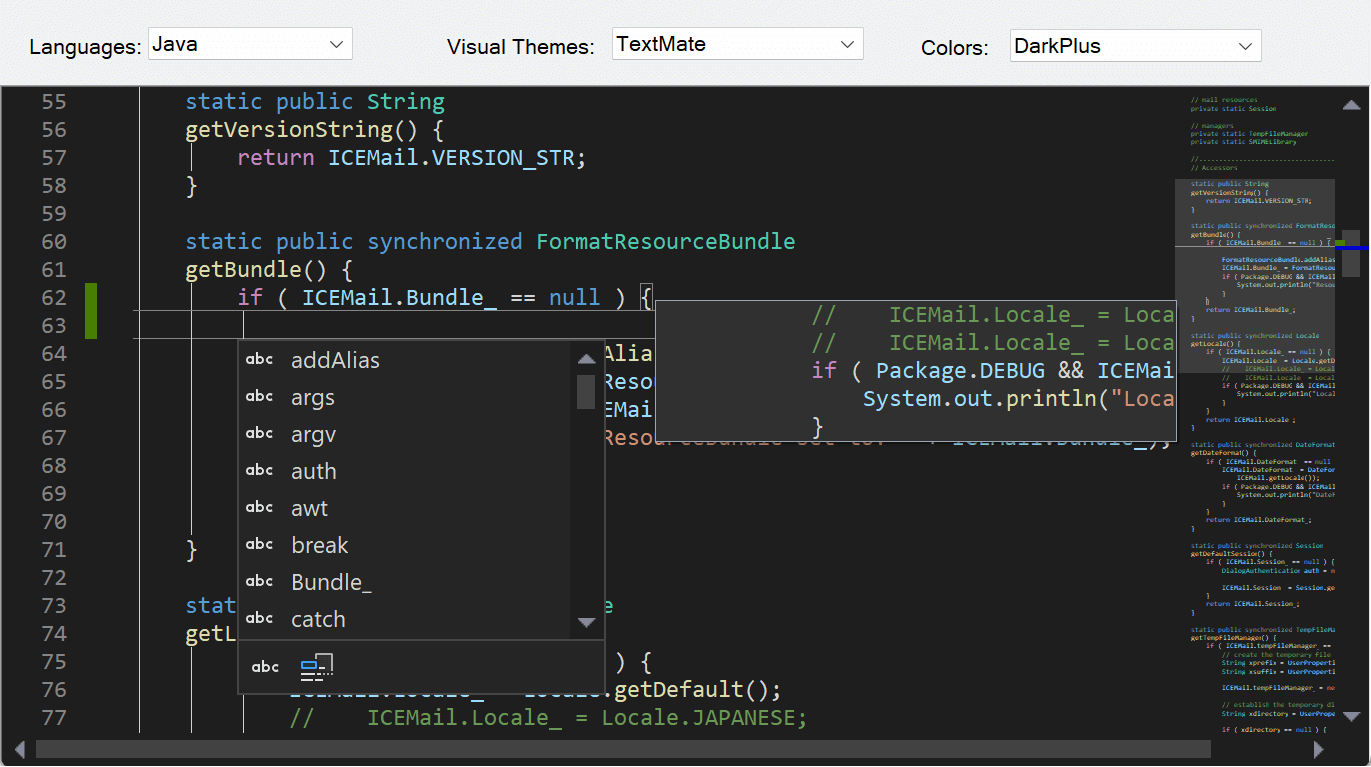Click the editor scroll-up arrow at top right
Viewport: 1371px width, 767px height.
(1351, 104)
